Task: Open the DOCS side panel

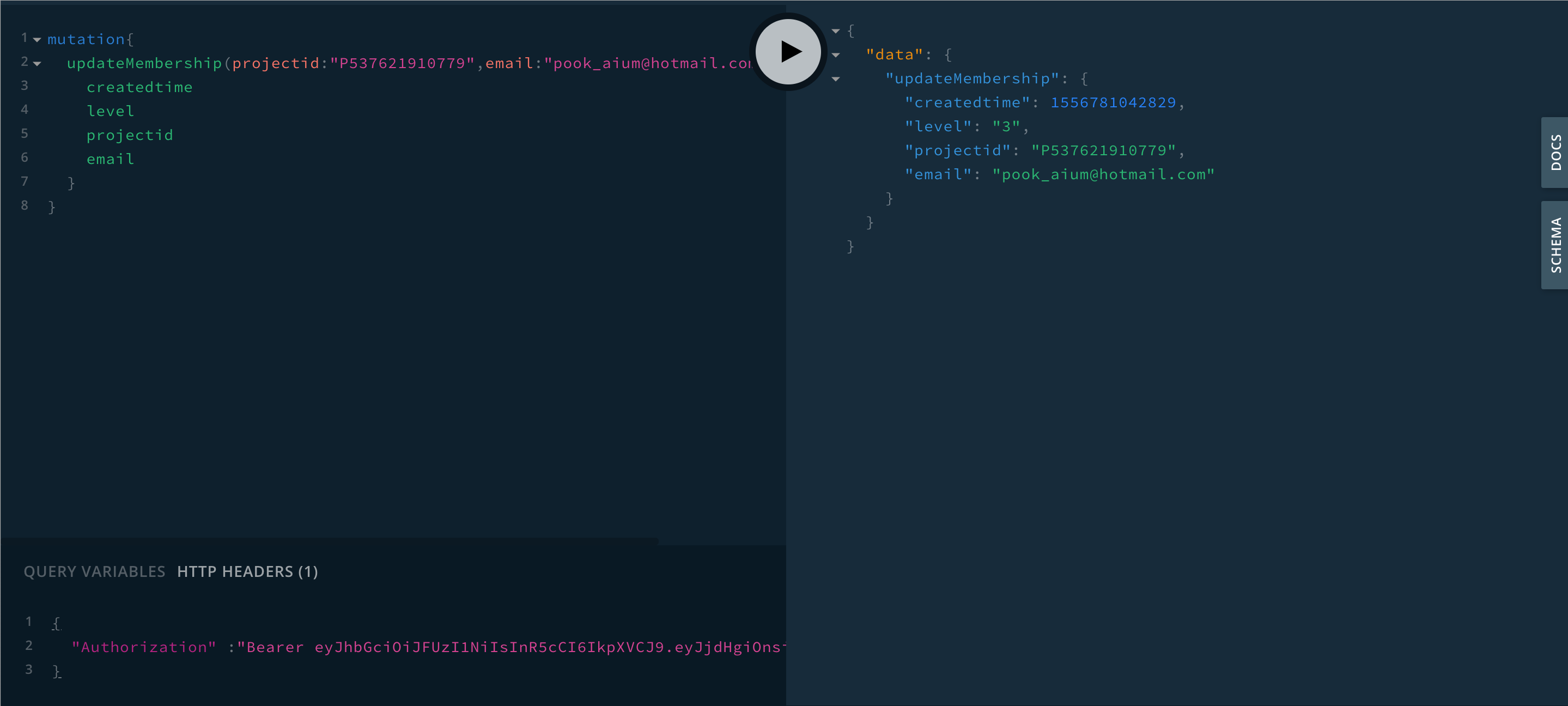Action: pyautogui.click(x=1555, y=152)
